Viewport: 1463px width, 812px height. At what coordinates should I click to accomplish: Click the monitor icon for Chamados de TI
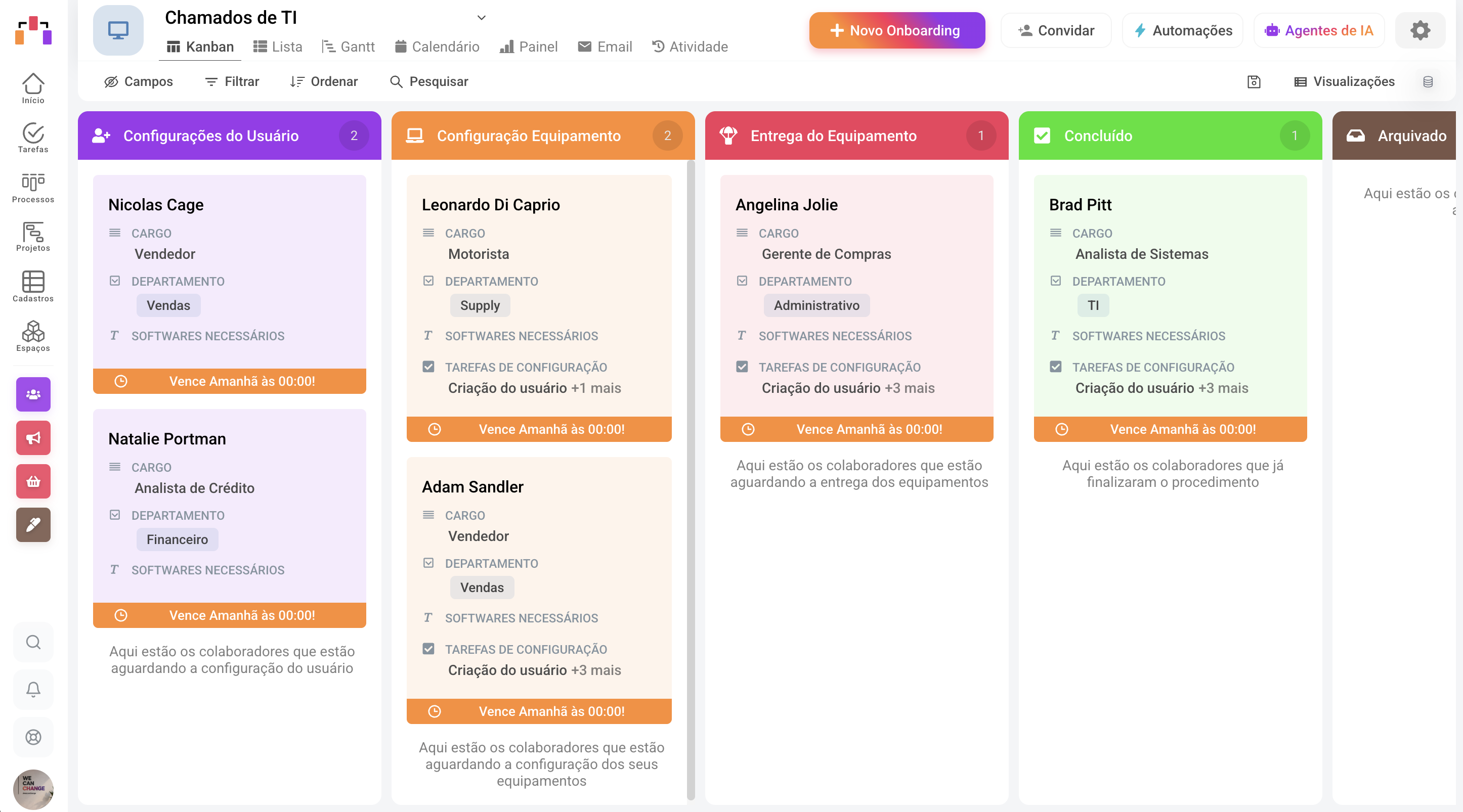118,30
